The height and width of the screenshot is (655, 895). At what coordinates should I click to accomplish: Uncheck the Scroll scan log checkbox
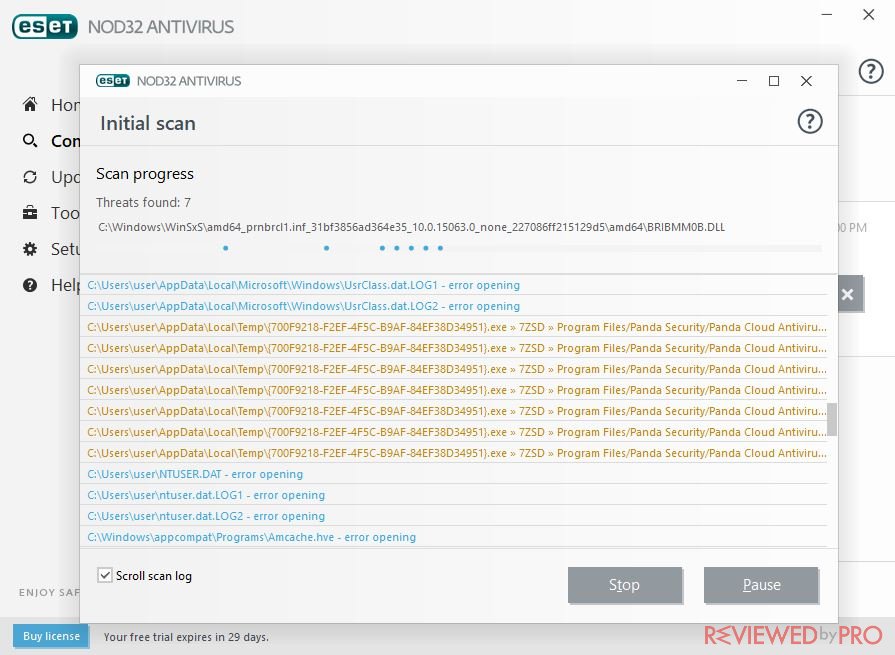pyautogui.click(x=104, y=575)
